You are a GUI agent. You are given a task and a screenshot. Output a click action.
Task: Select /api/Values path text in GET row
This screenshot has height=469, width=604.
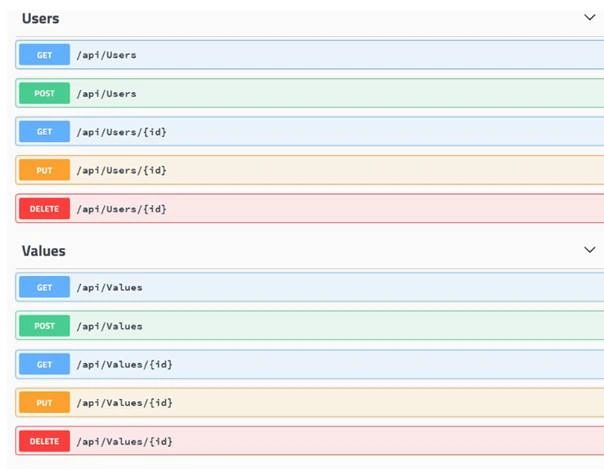(109, 288)
